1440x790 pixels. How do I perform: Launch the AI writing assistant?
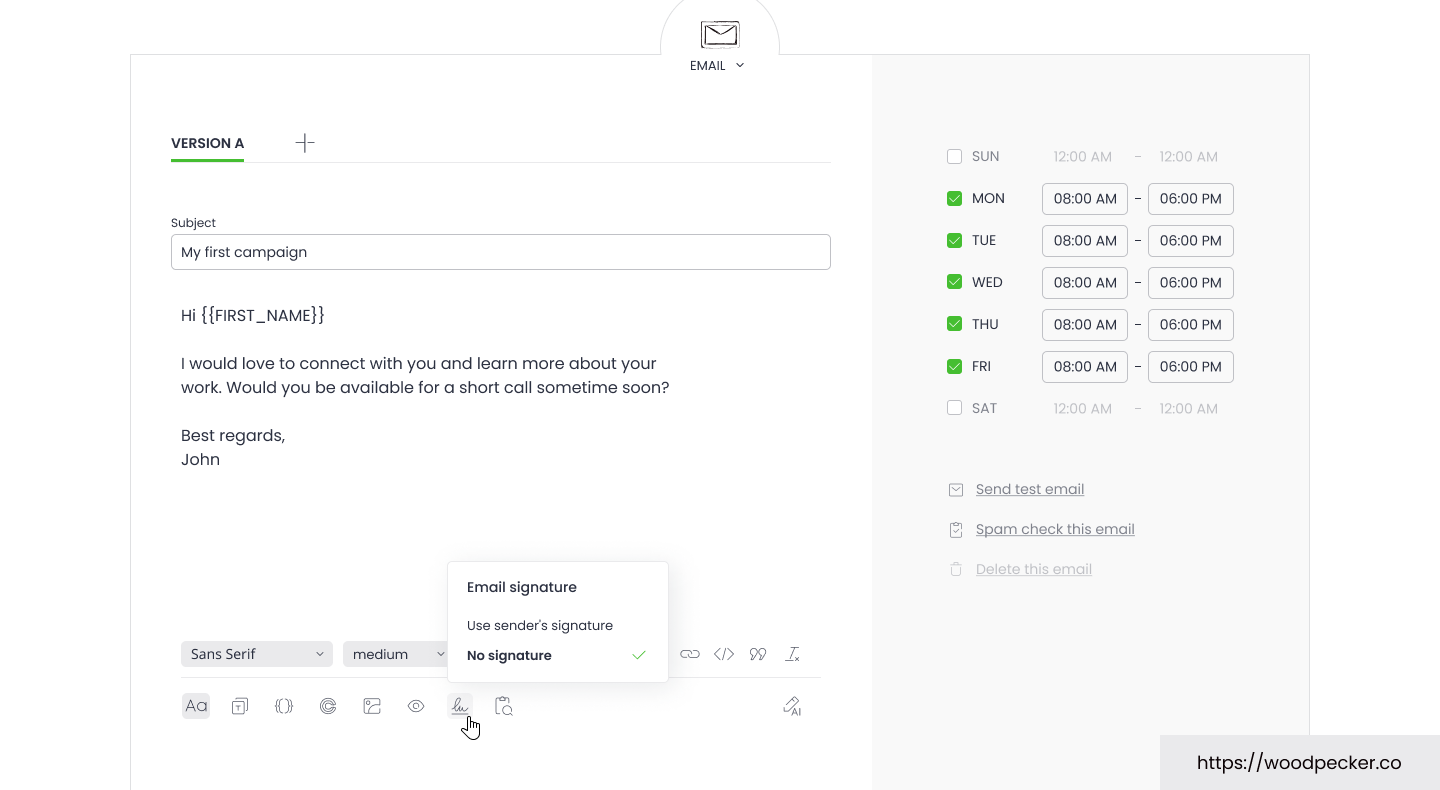pos(791,706)
